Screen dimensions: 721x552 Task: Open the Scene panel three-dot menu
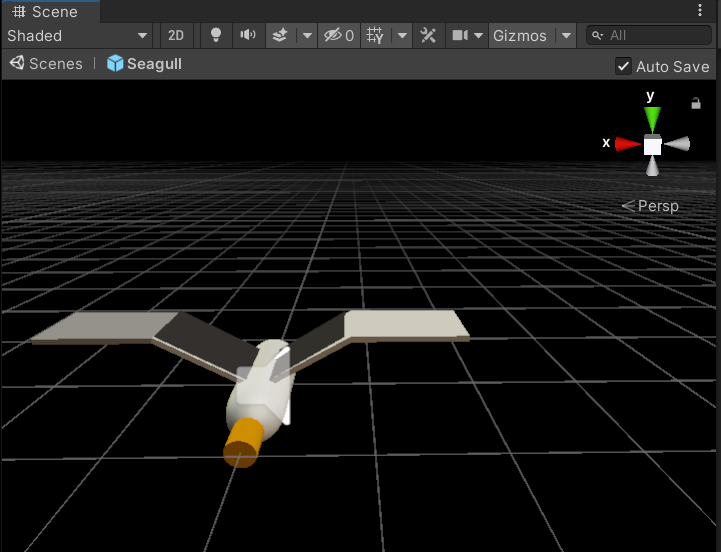699,10
